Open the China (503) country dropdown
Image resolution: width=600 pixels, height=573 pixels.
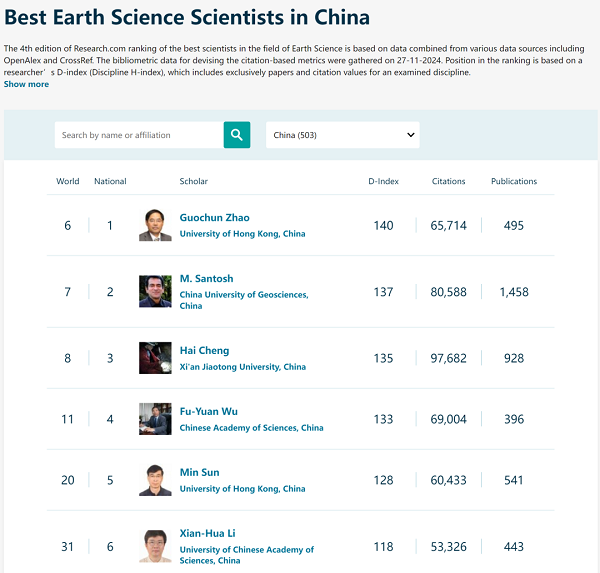[342, 135]
